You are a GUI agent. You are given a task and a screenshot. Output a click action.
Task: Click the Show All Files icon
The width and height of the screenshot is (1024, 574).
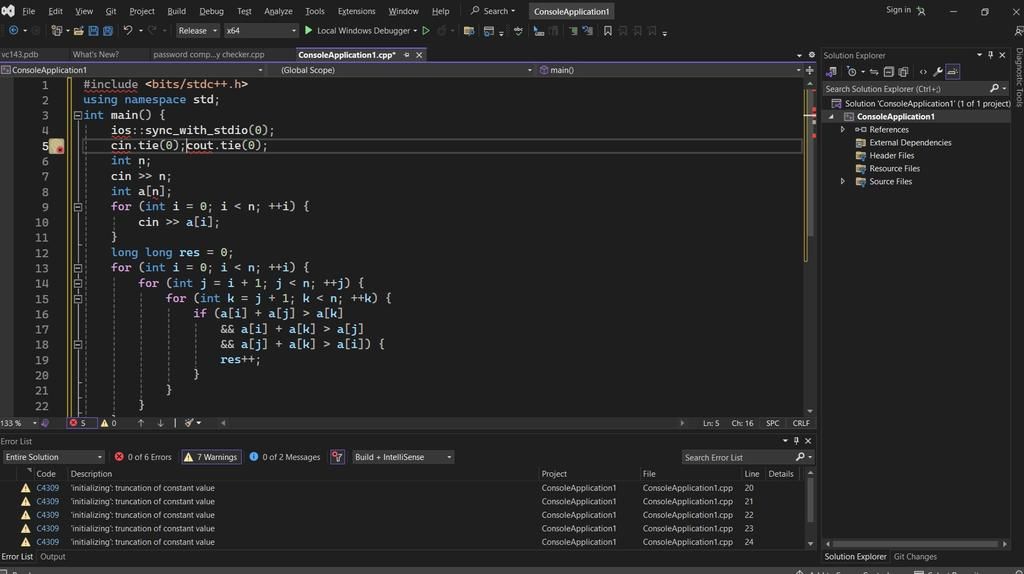(903, 72)
